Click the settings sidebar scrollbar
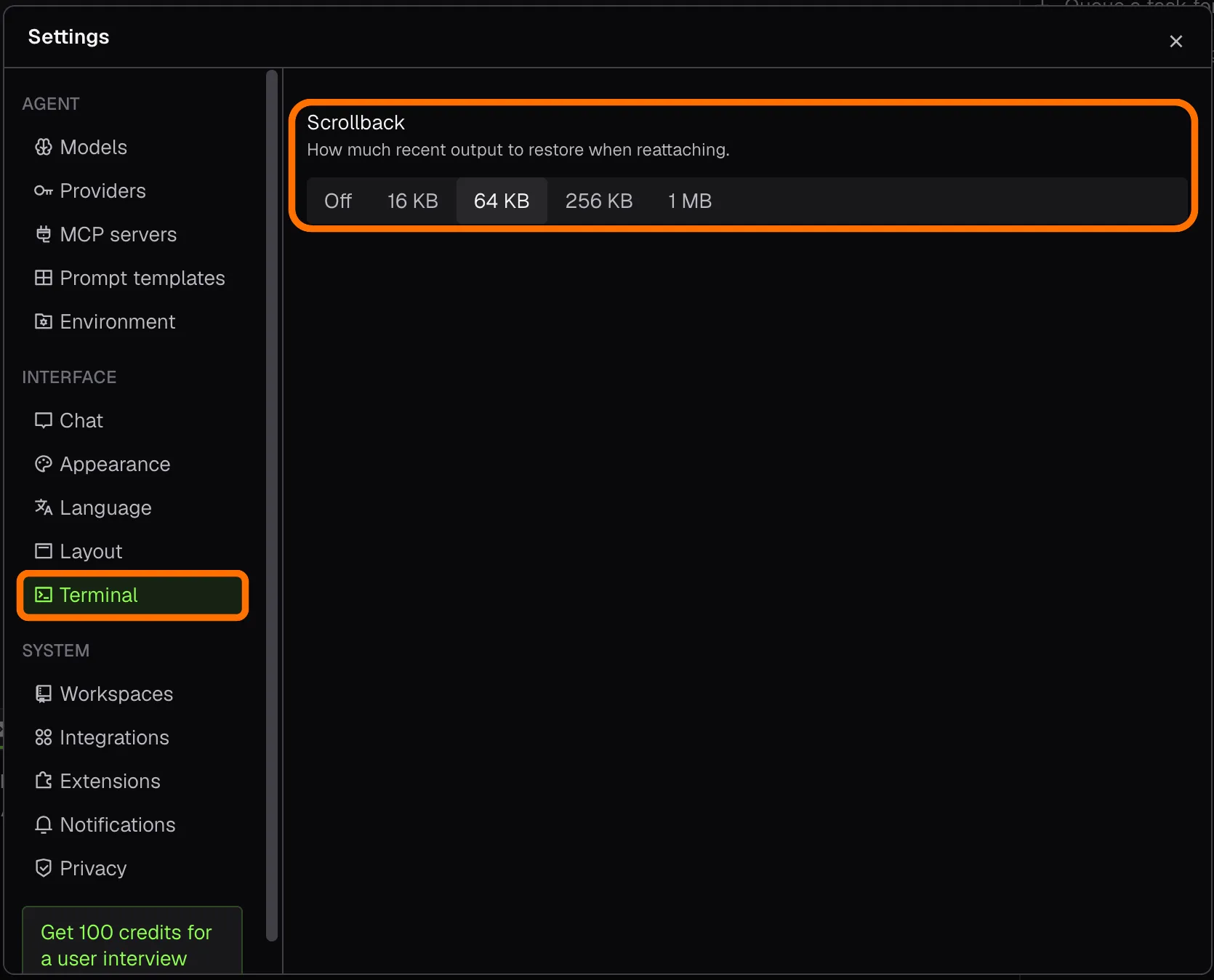 click(x=272, y=505)
